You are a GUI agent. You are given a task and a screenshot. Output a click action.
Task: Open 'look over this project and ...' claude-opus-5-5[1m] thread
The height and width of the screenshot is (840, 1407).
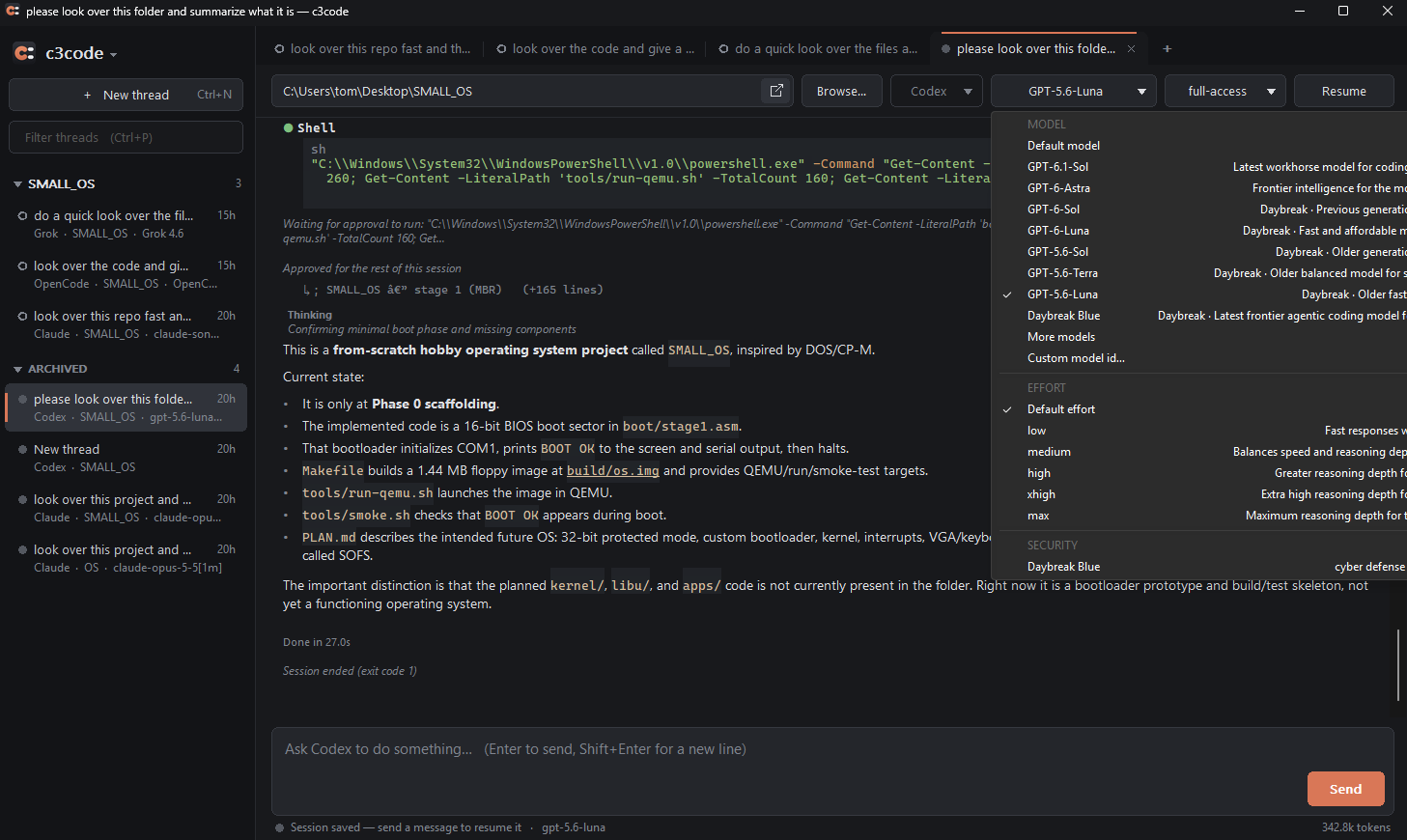126,558
